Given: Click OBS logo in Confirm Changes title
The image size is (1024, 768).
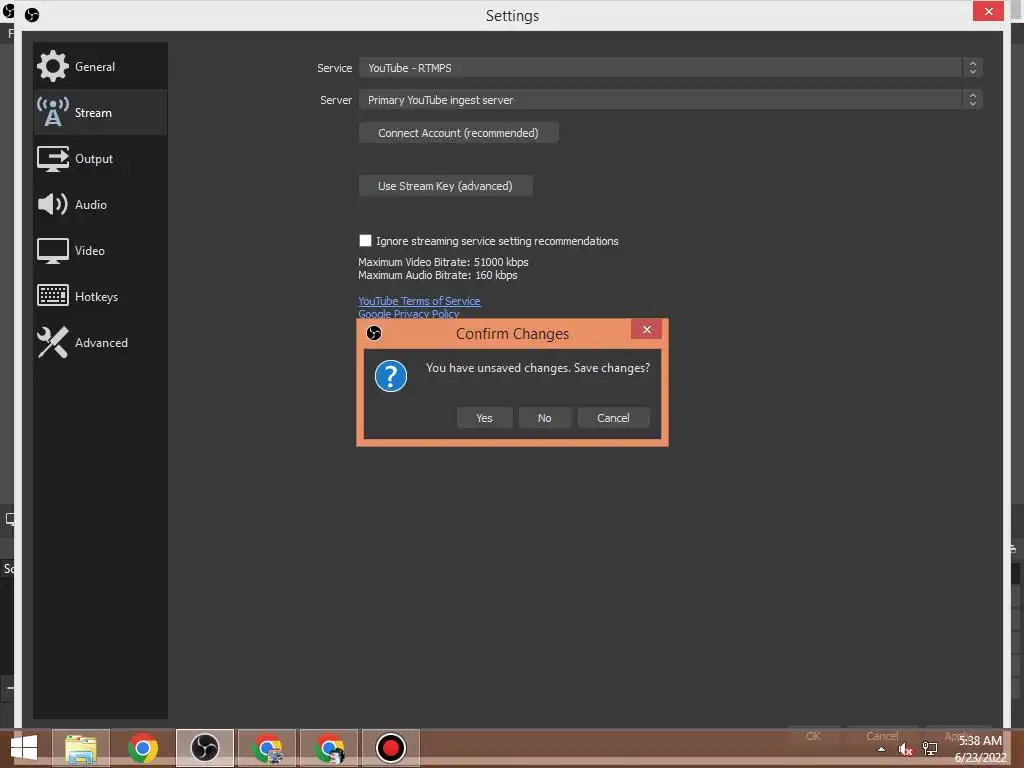Looking at the screenshot, I should pos(374,333).
